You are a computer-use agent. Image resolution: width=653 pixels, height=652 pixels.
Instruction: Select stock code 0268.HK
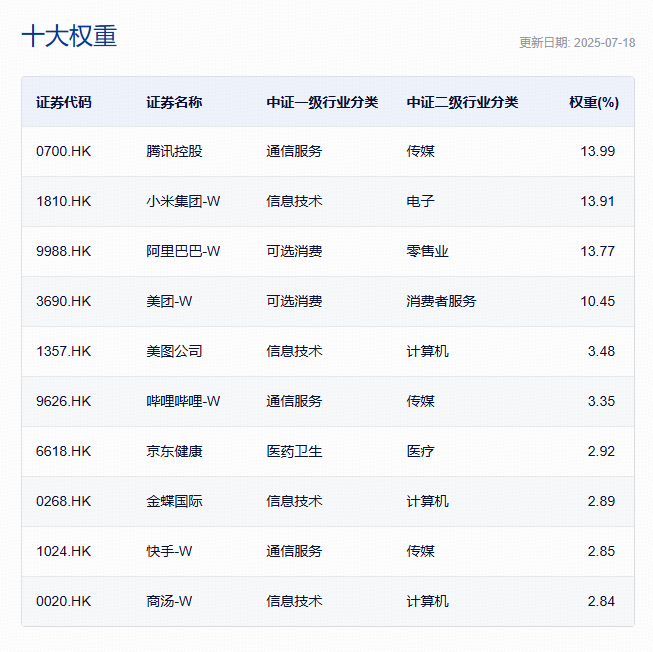pyautogui.click(x=63, y=501)
